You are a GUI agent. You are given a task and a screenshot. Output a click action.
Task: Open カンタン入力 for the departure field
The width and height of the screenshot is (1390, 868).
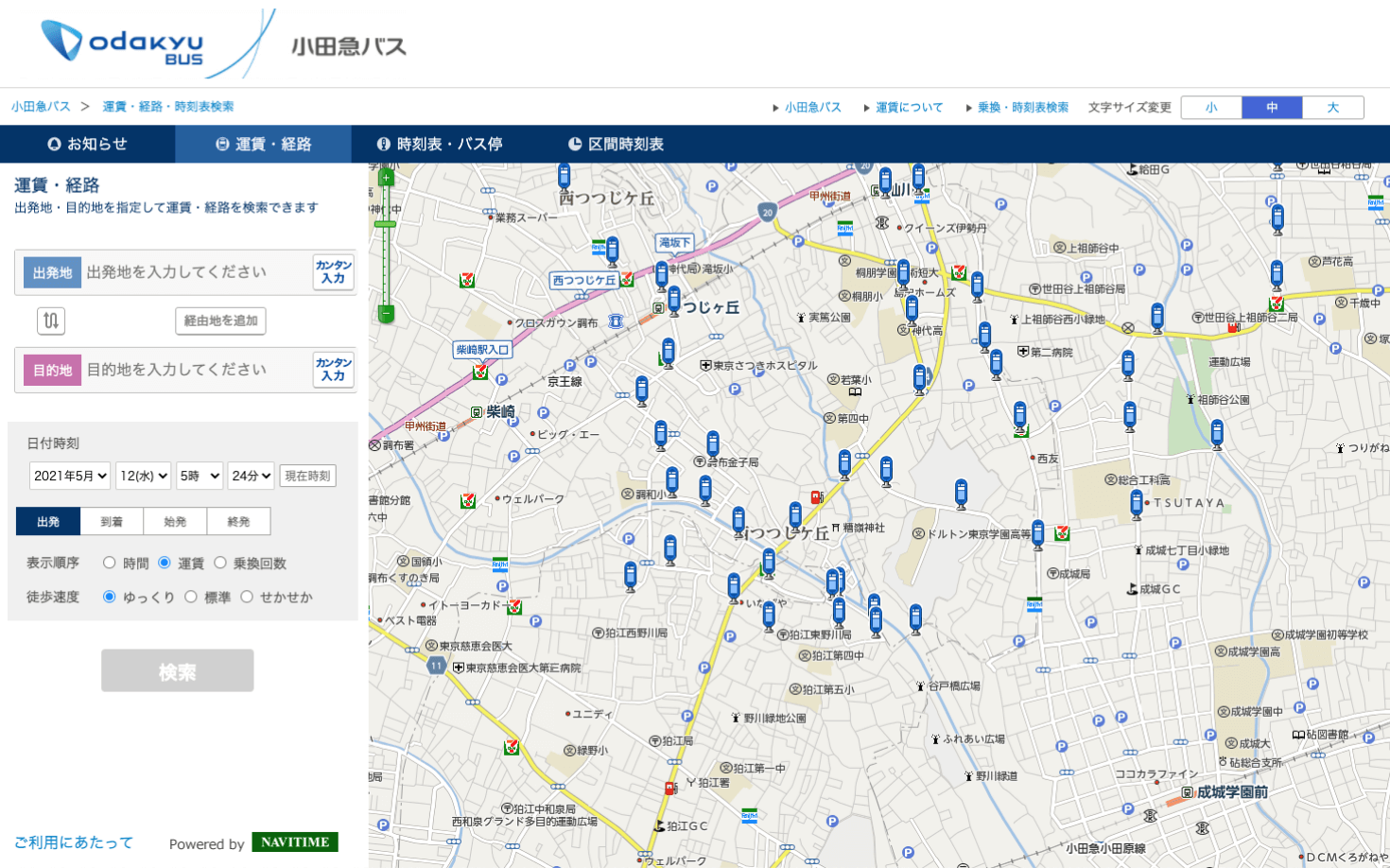click(334, 272)
